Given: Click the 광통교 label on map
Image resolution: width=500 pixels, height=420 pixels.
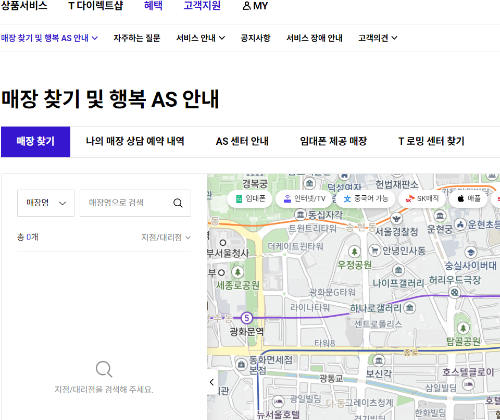Looking at the screenshot, I should pyautogui.click(x=331, y=378).
